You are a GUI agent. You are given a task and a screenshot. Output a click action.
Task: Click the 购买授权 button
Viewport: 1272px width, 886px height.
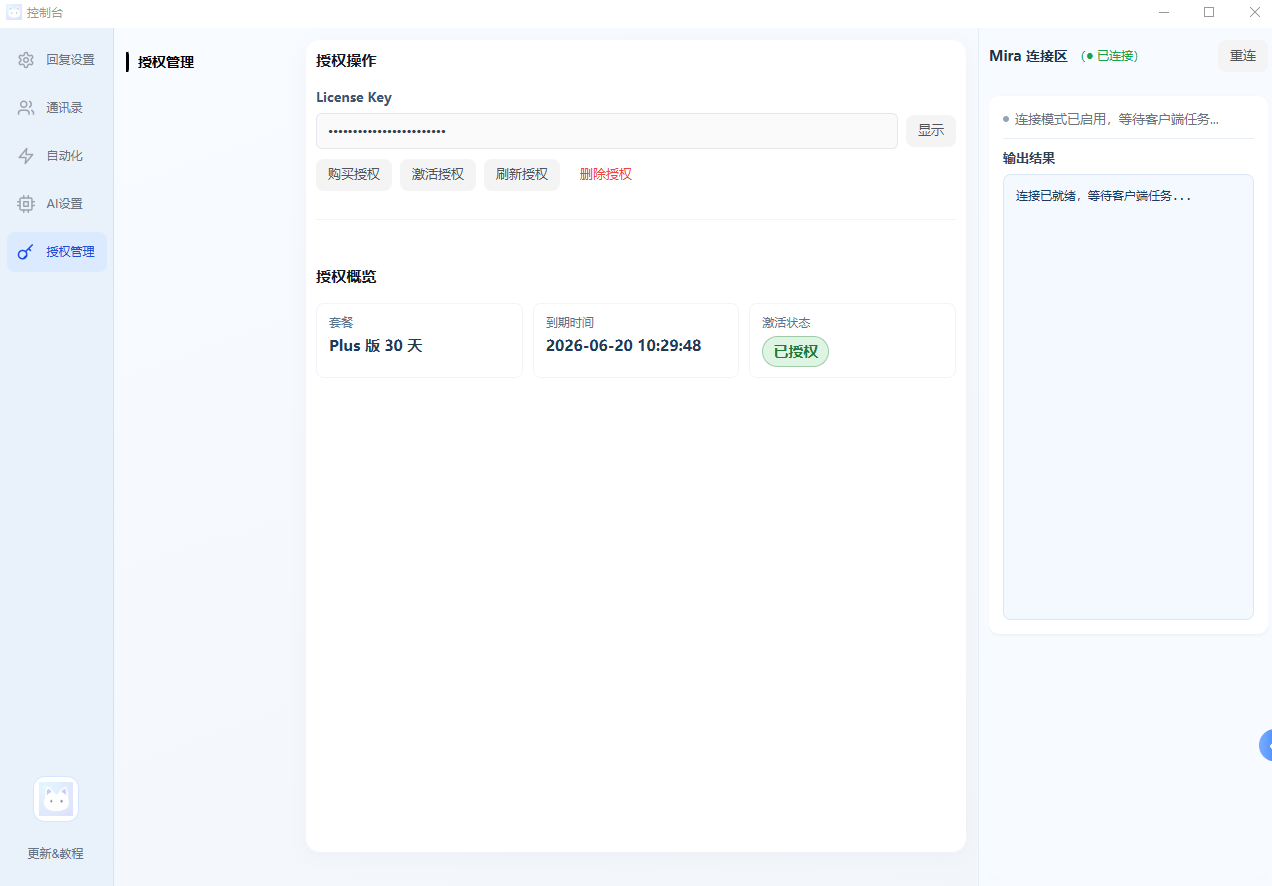(354, 174)
